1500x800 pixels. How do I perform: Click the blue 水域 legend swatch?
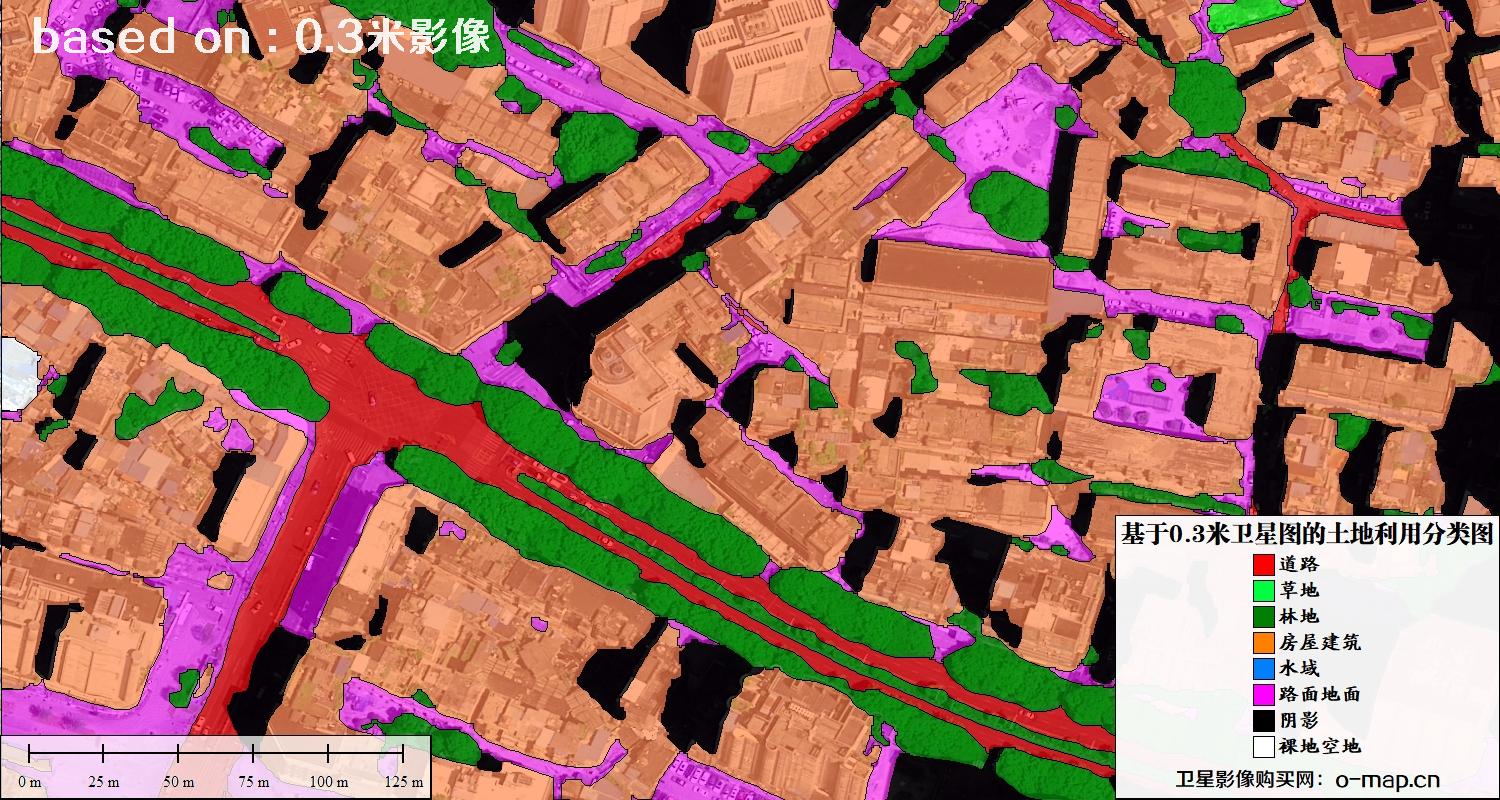pos(1264,668)
